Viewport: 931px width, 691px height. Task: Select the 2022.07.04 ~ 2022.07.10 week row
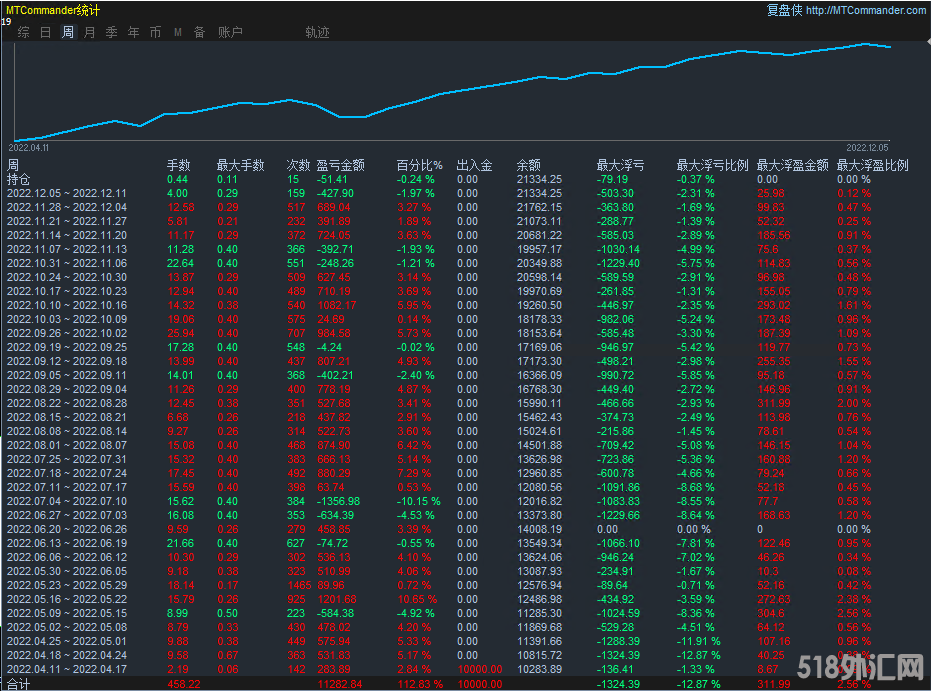tap(67, 501)
